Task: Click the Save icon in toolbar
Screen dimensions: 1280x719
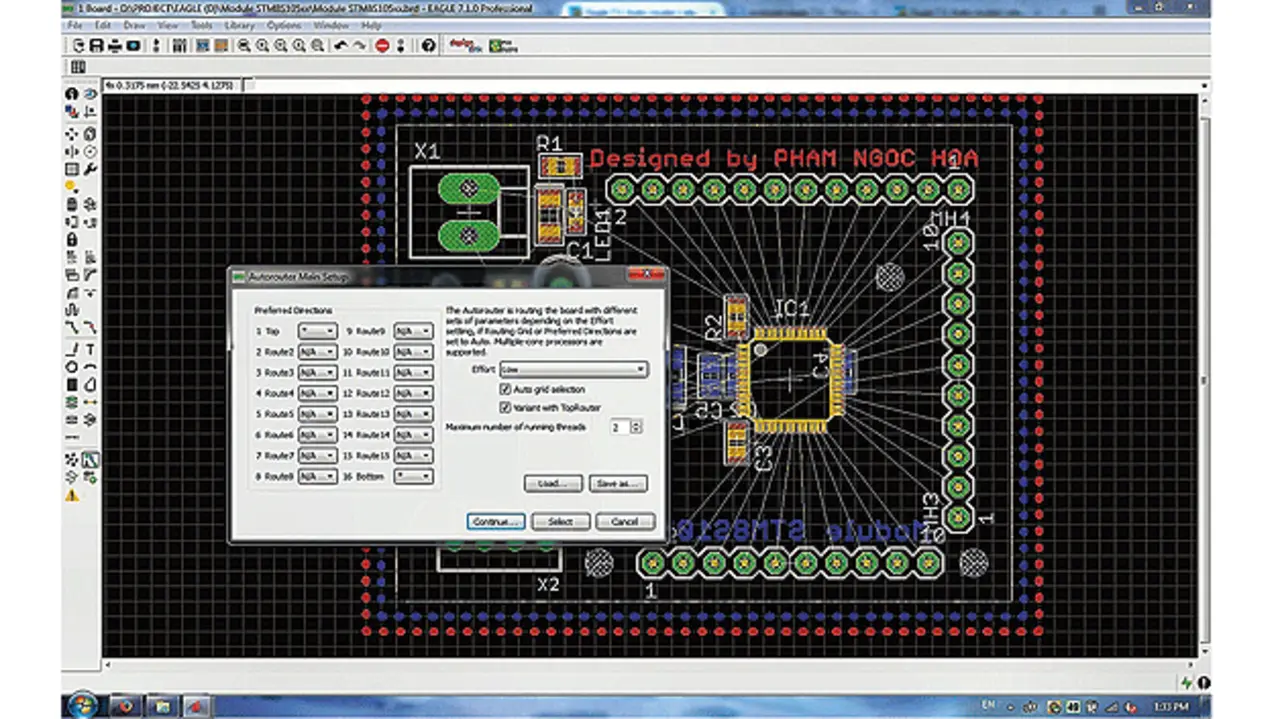Action: 97,46
